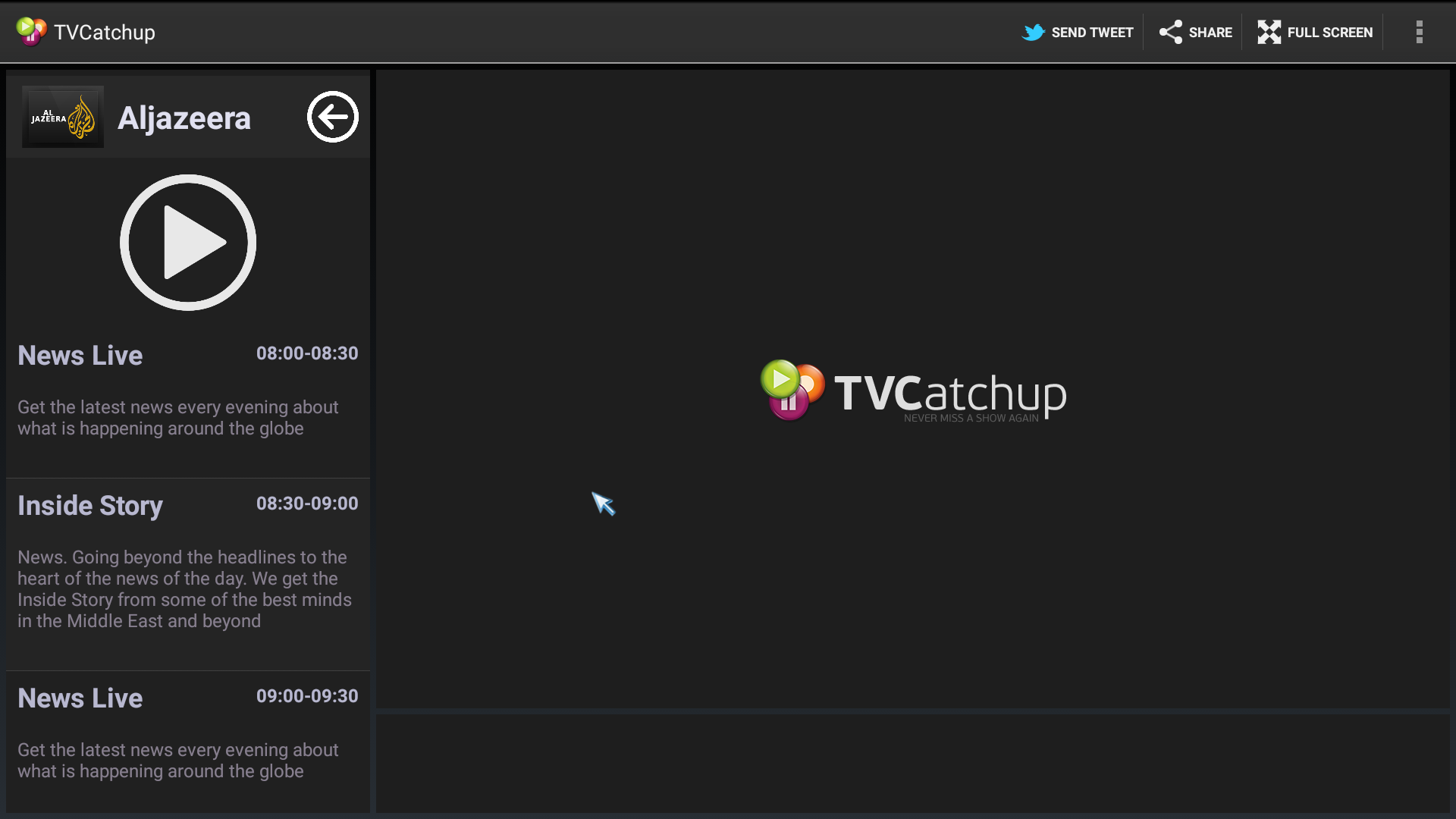Select the Inside Story programme title
This screenshot has height=819, width=1456.
click(90, 506)
